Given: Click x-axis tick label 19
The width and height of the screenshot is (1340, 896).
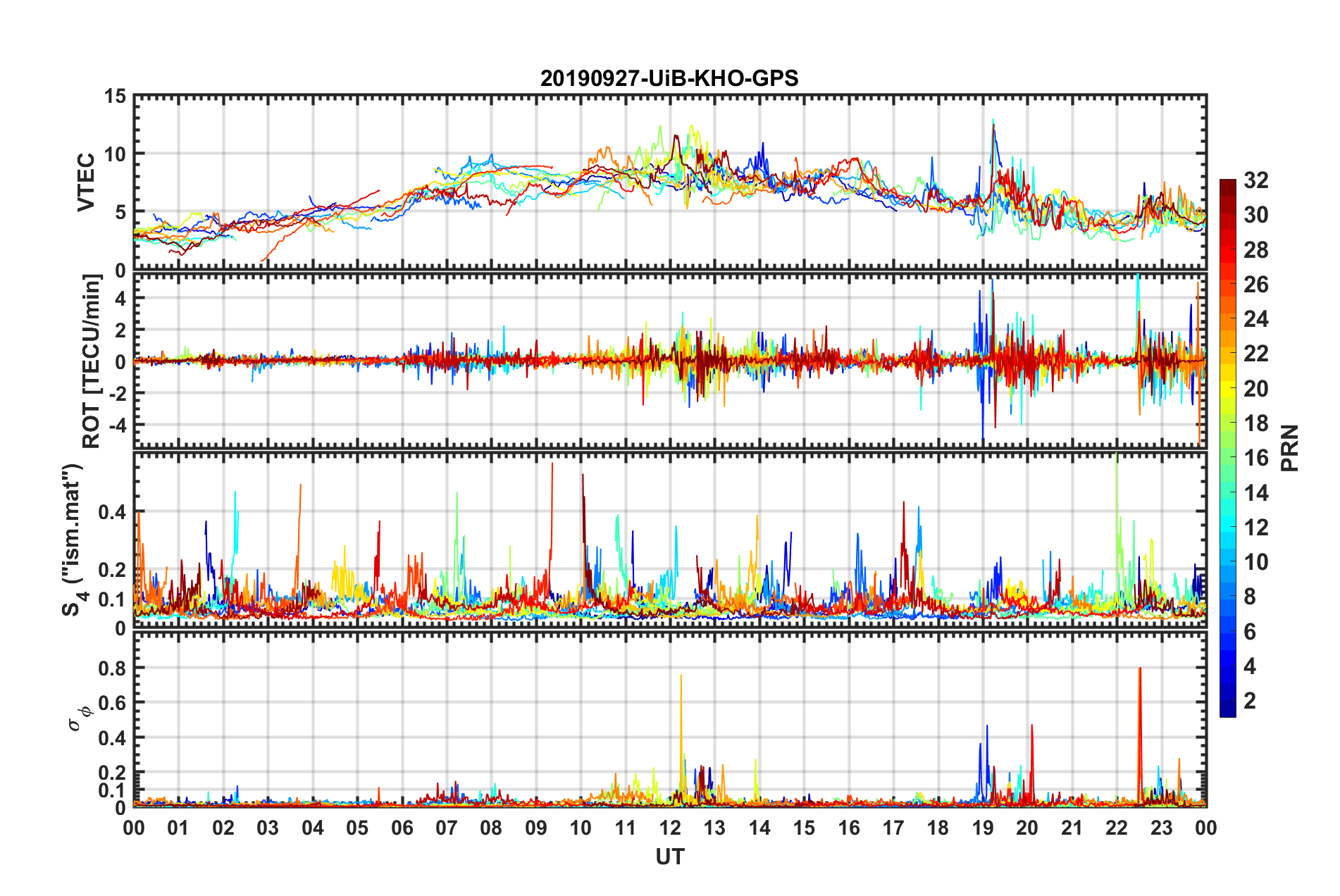Looking at the screenshot, I should point(983,828).
